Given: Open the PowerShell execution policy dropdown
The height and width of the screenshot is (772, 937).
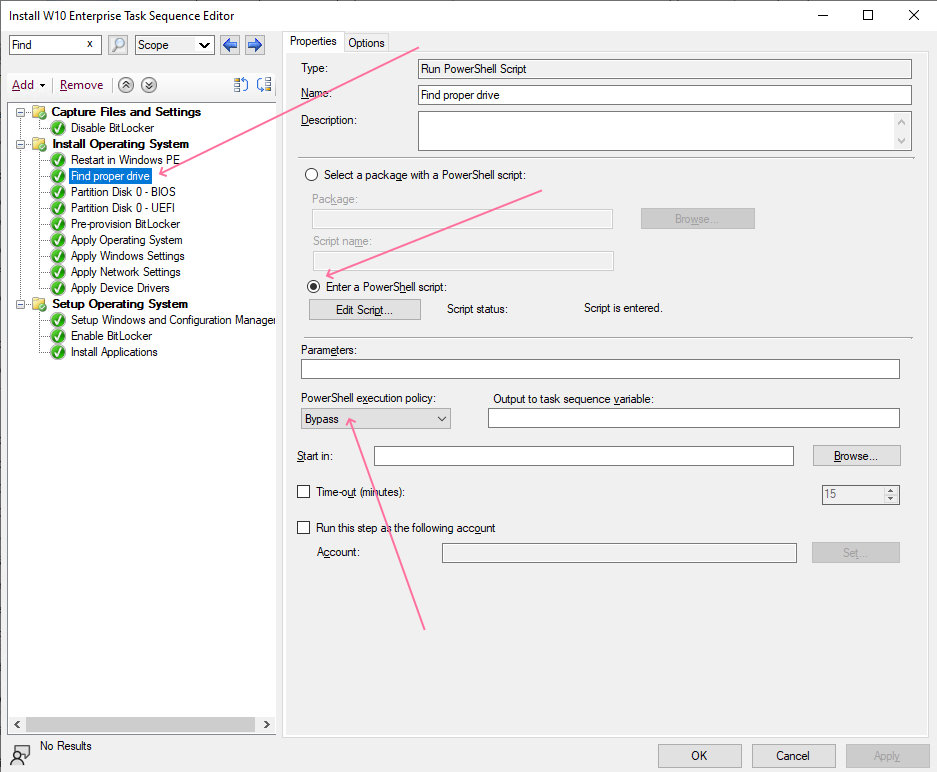Looking at the screenshot, I should click(x=376, y=419).
